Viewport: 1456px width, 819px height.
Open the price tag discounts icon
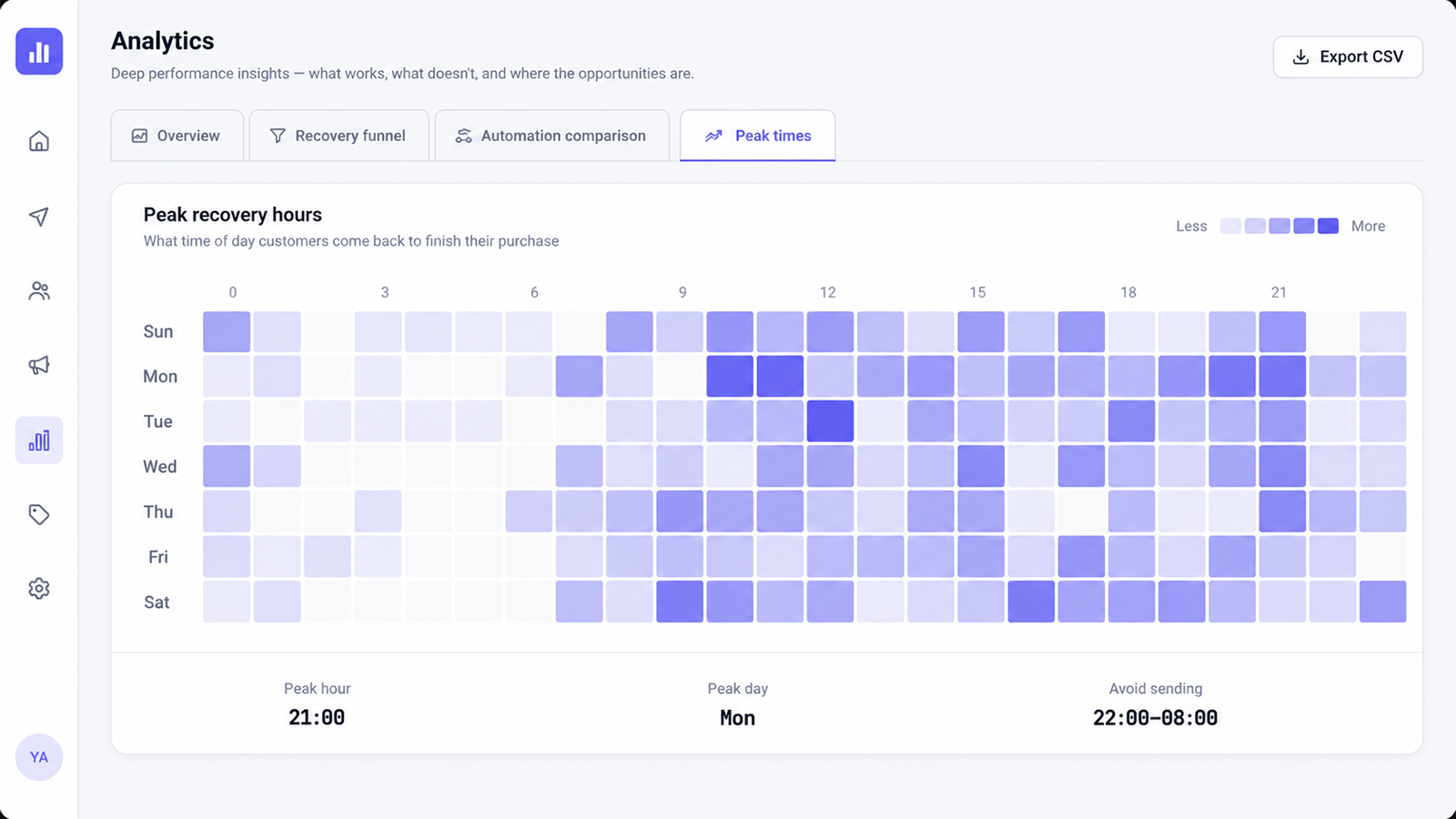38,514
